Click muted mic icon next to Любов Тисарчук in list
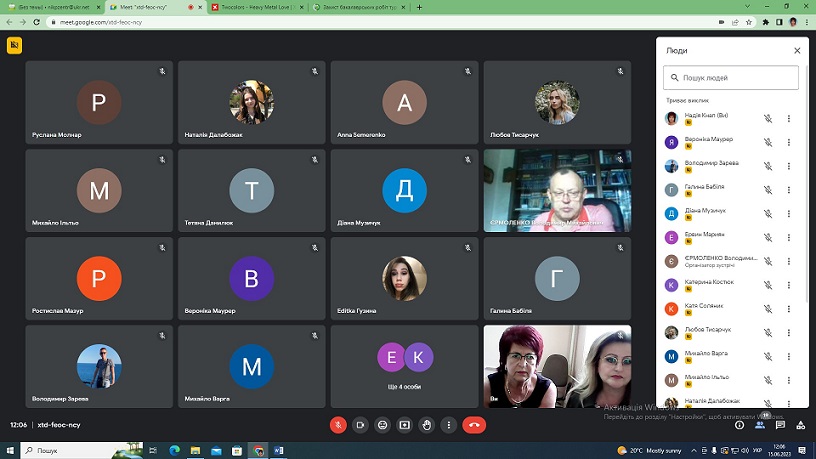 click(x=768, y=333)
